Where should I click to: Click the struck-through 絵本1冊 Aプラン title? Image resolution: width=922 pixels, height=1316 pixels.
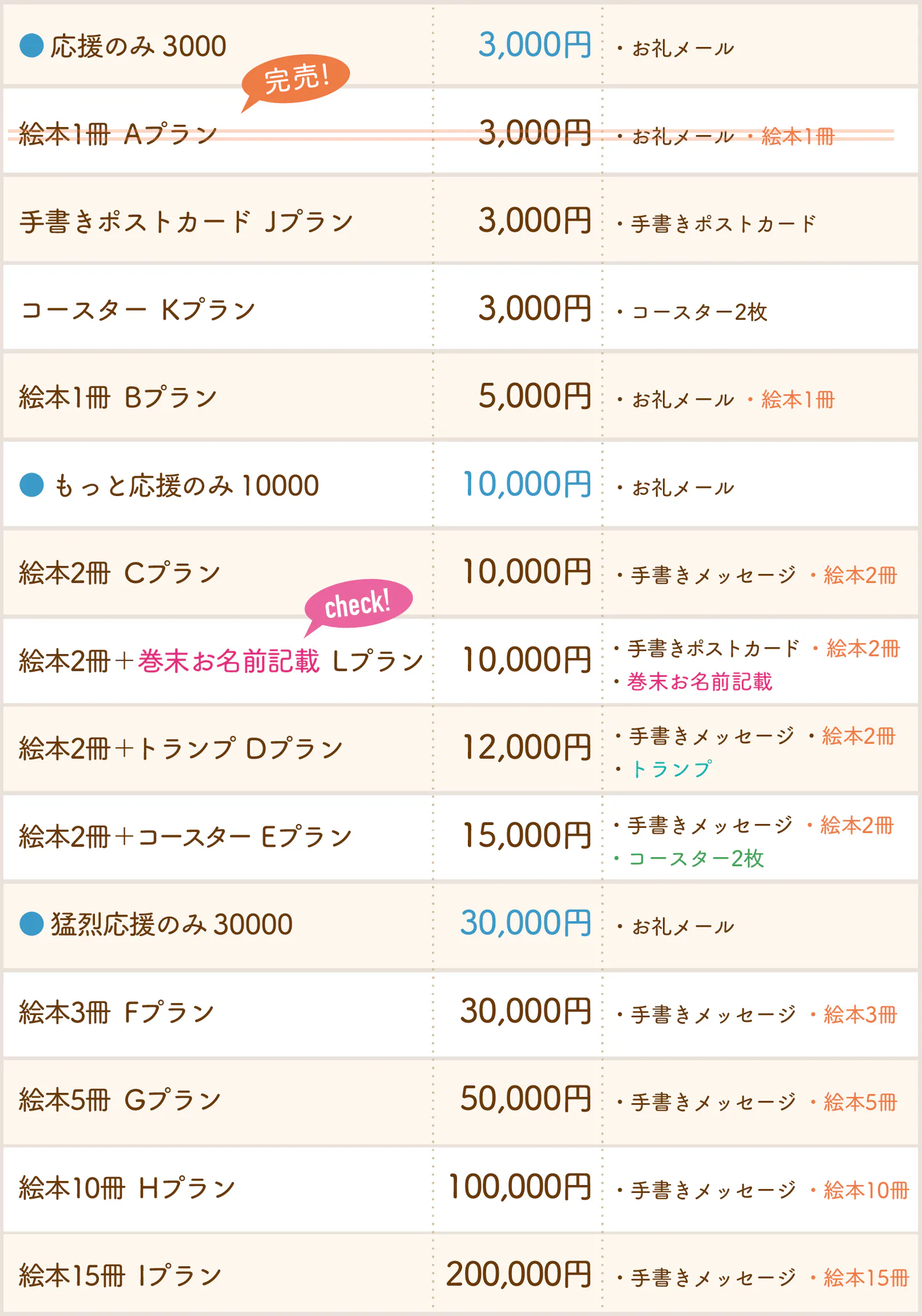click(118, 134)
